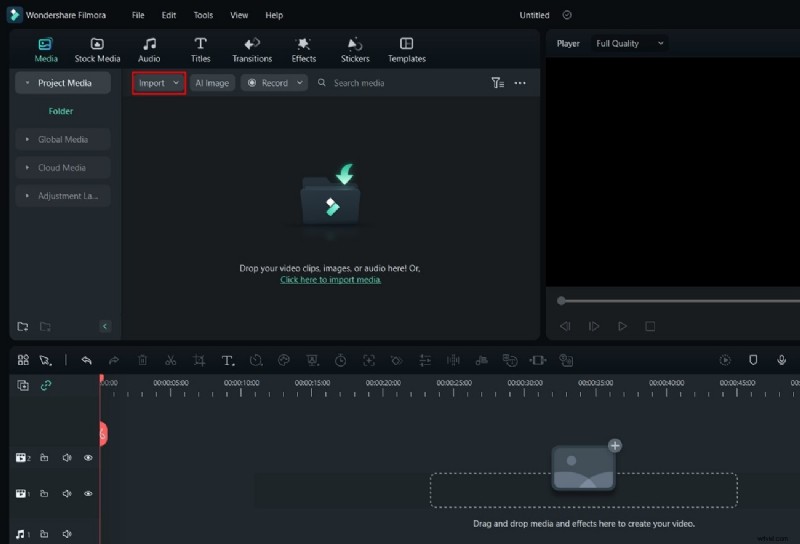Add text with the Text tool
The image size is (800, 544).
click(x=228, y=360)
